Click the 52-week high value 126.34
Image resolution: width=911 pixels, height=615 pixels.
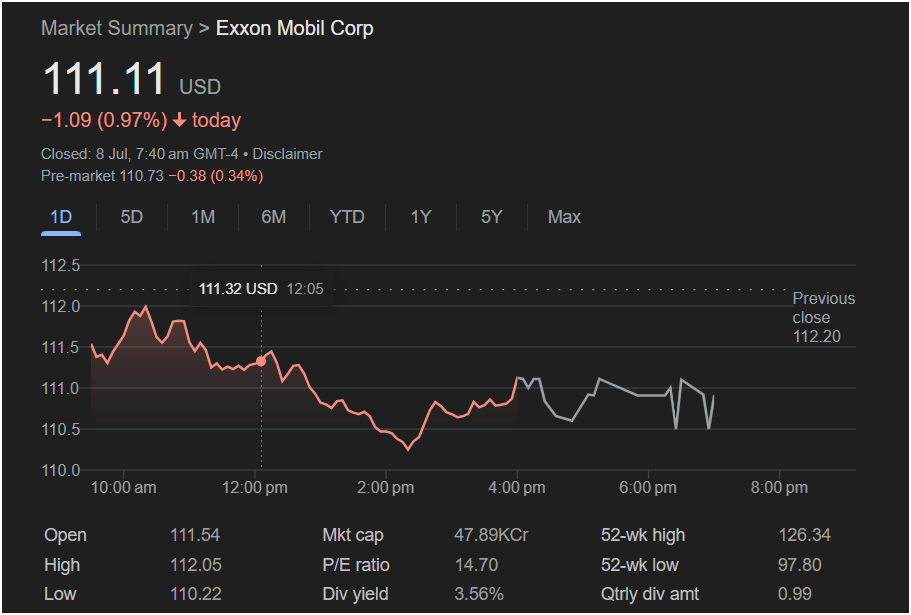[x=804, y=535]
